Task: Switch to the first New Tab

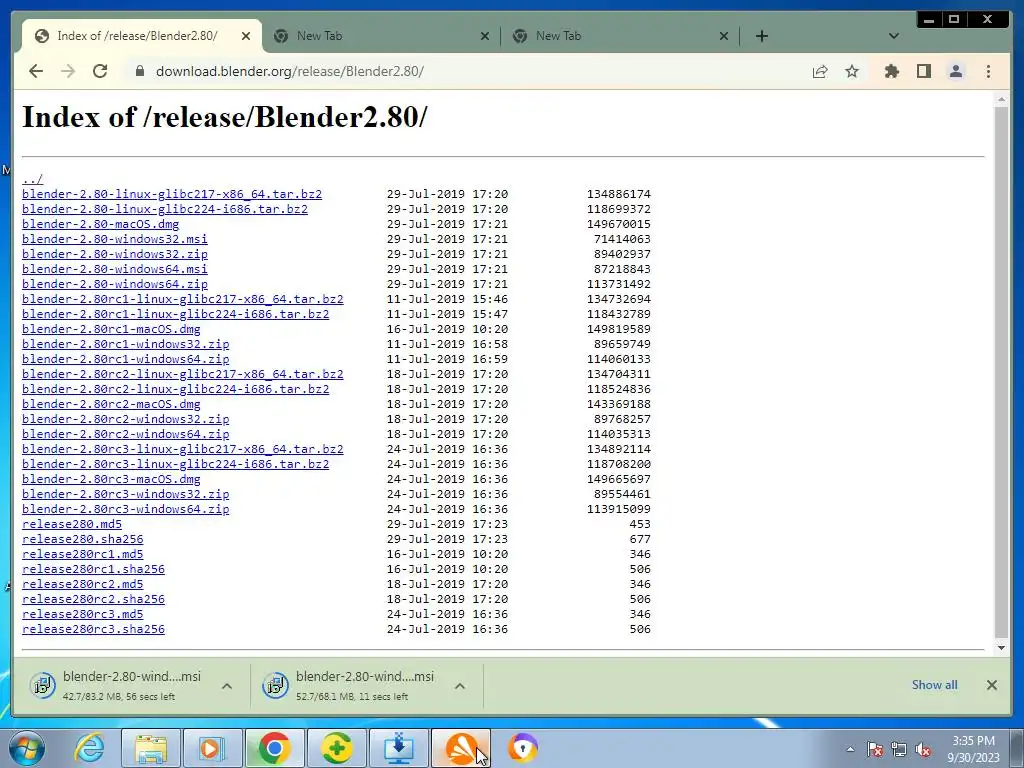Action: click(x=381, y=36)
